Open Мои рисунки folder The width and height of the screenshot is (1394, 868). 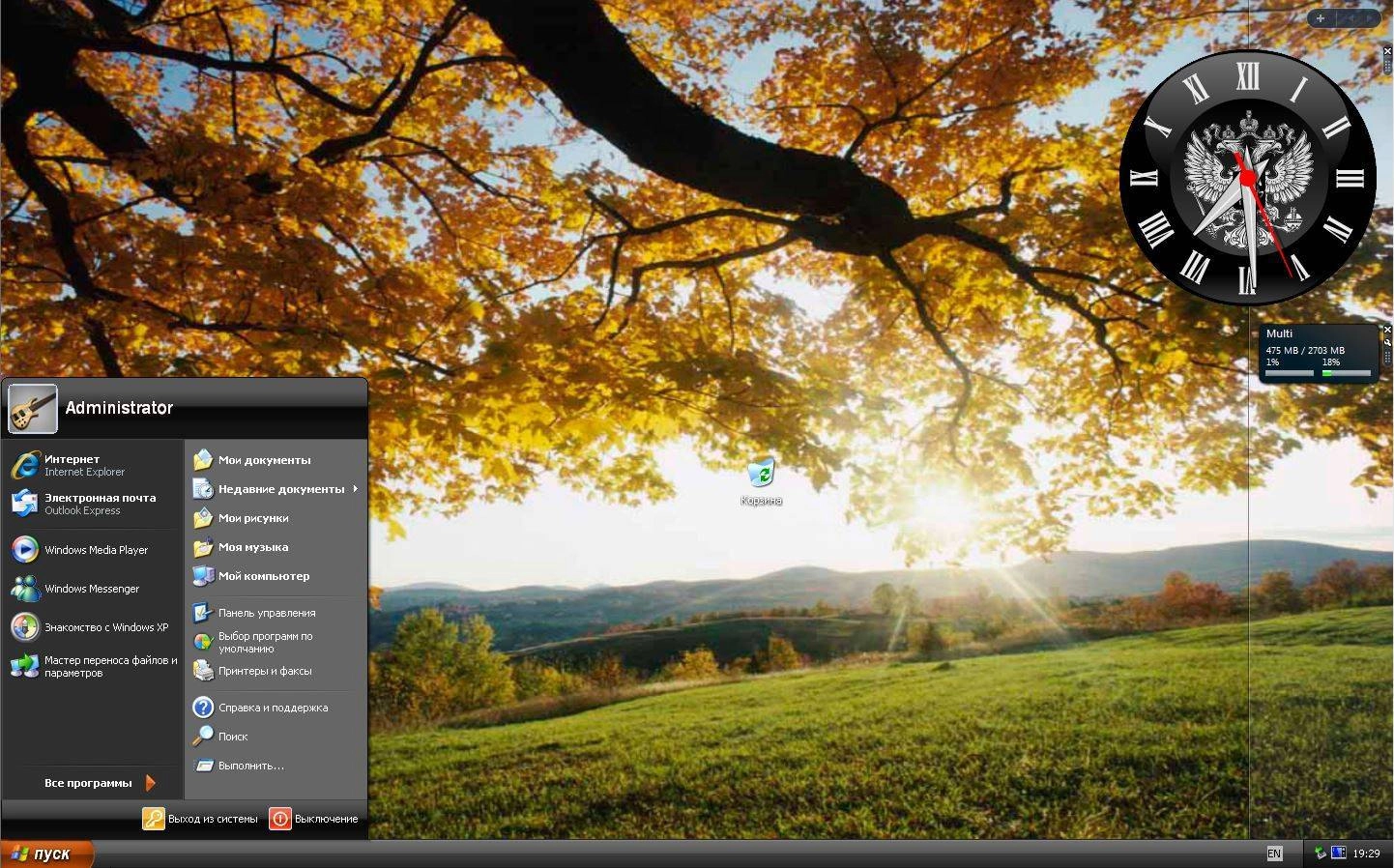[x=276, y=518]
